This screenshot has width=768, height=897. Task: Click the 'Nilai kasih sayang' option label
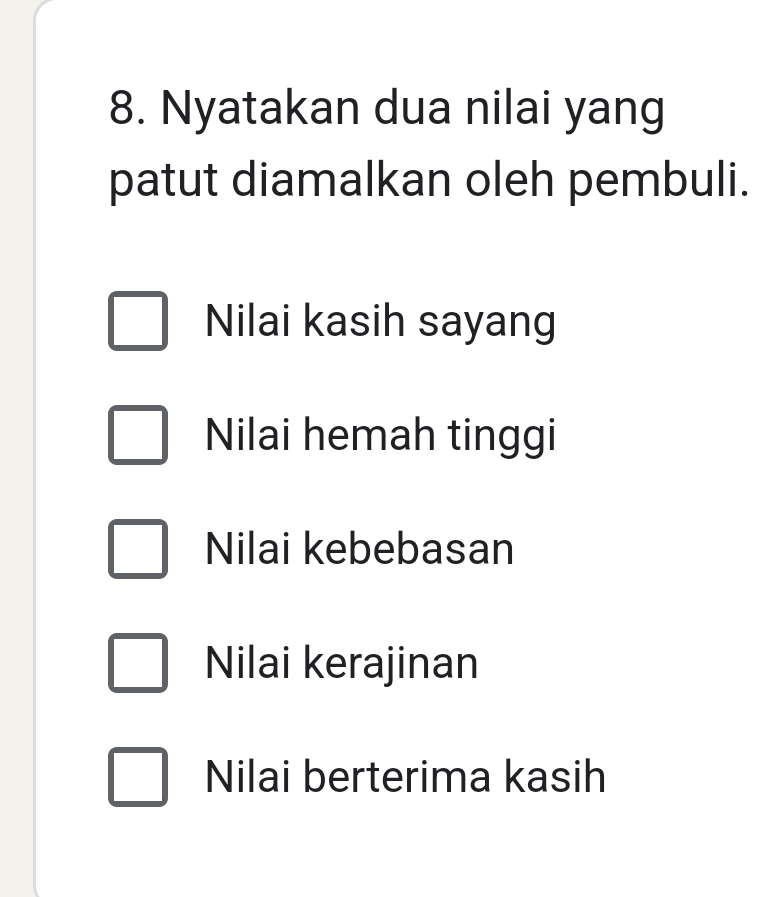point(379,323)
